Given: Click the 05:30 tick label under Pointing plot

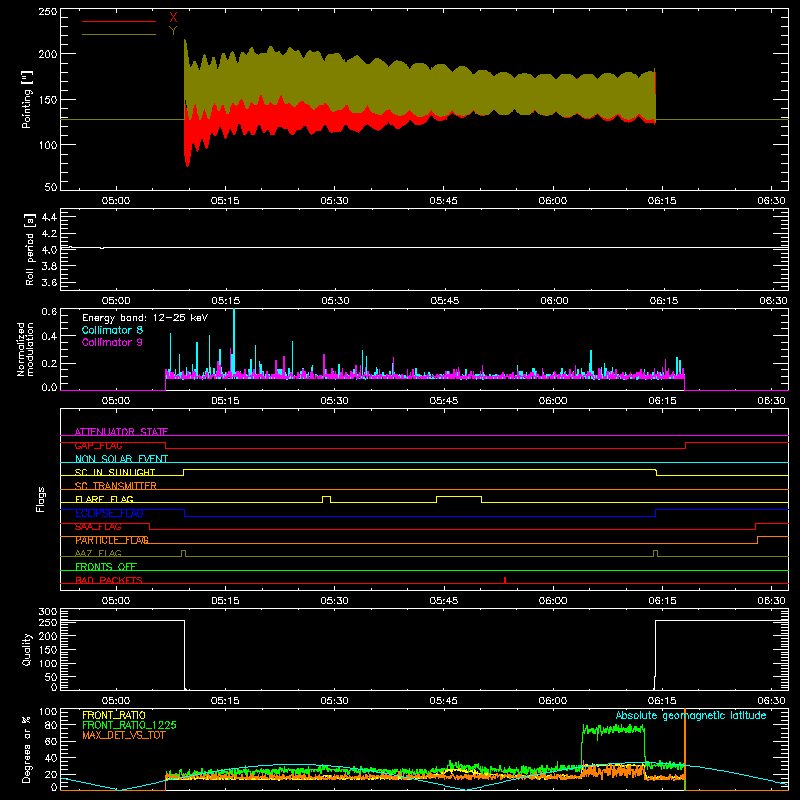Looking at the screenshot, I should coord(334,201).
